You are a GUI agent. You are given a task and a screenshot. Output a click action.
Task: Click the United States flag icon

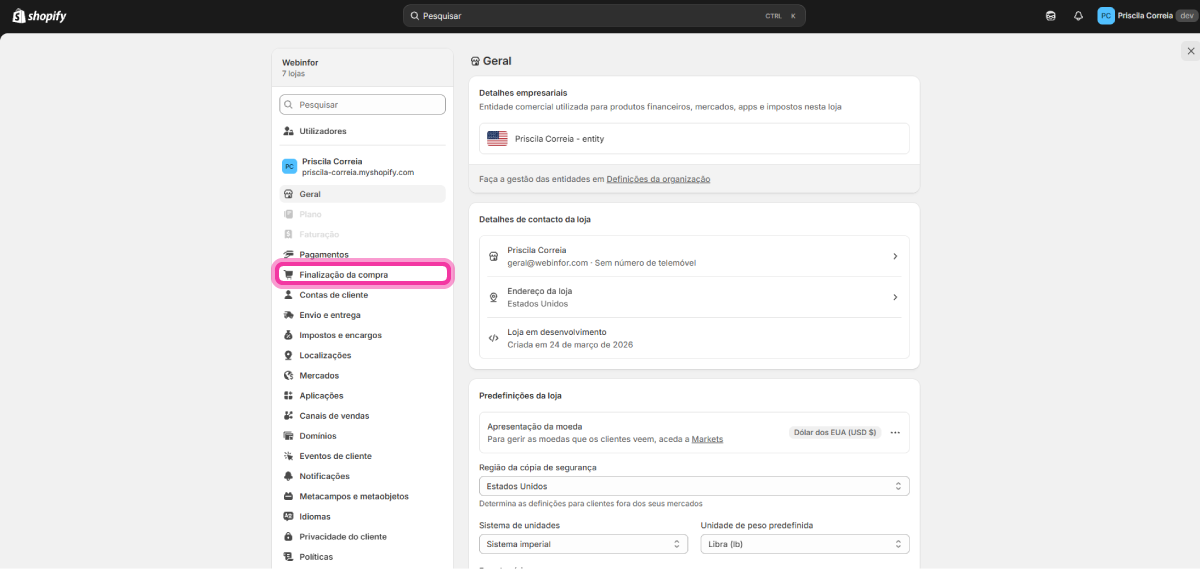tap(497, 139)
